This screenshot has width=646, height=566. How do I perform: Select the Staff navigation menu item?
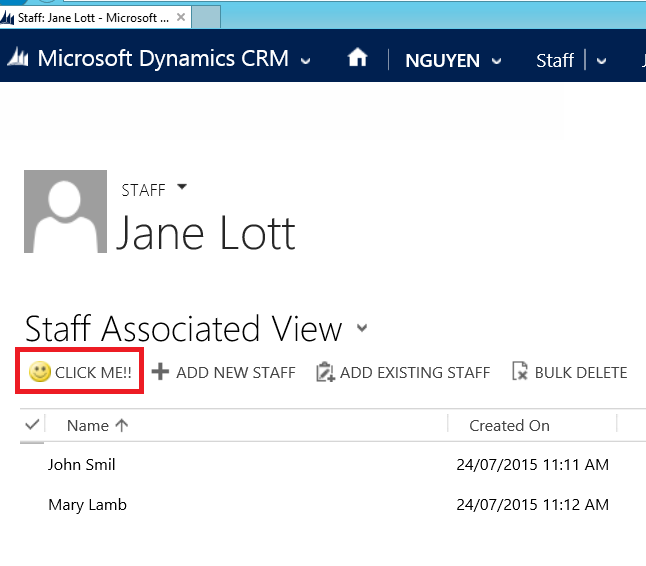point(554,60)
